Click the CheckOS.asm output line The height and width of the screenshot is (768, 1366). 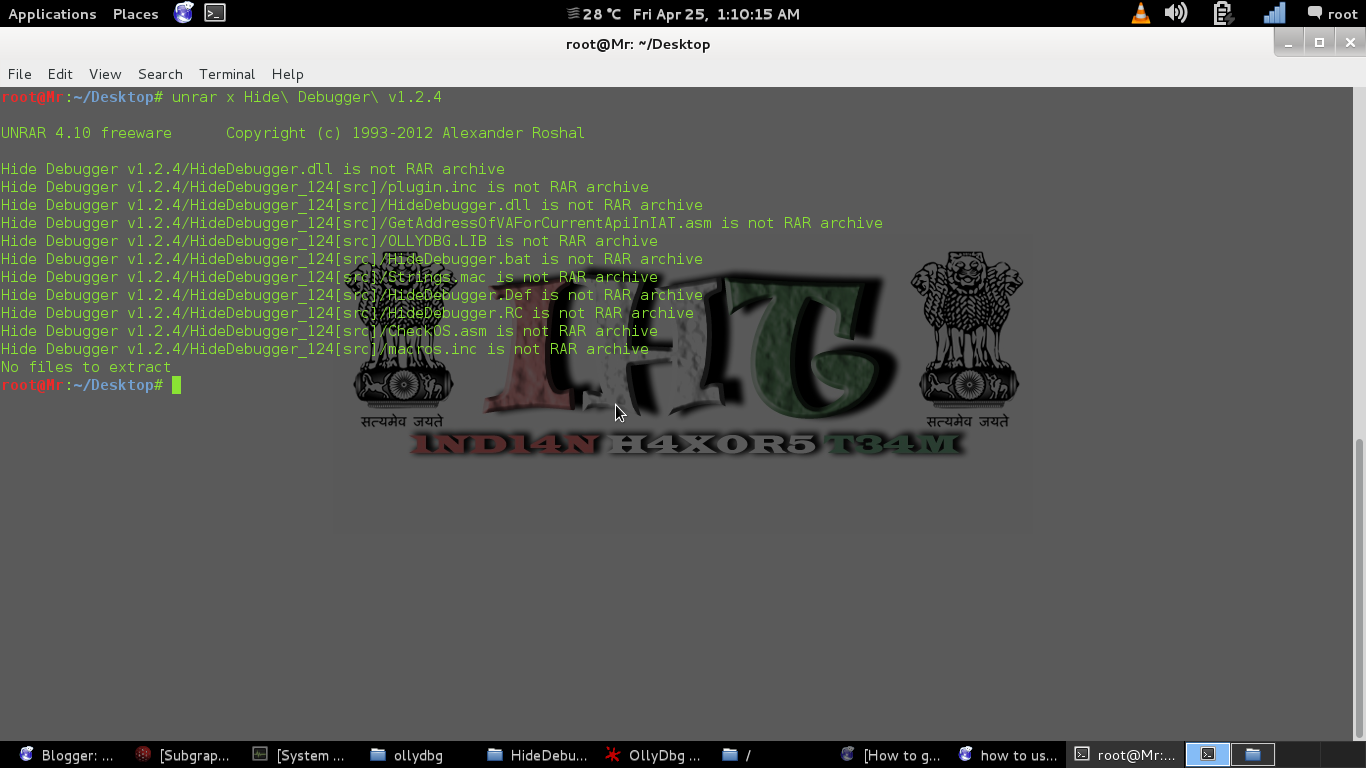329,331
